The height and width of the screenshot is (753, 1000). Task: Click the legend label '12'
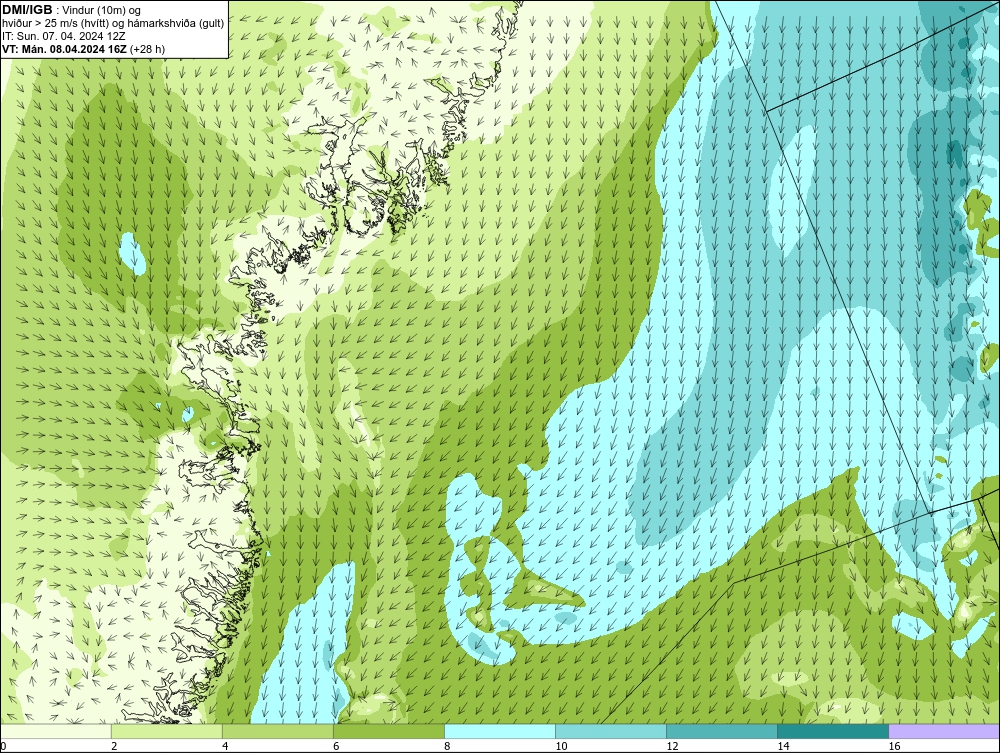coord(672,746)
